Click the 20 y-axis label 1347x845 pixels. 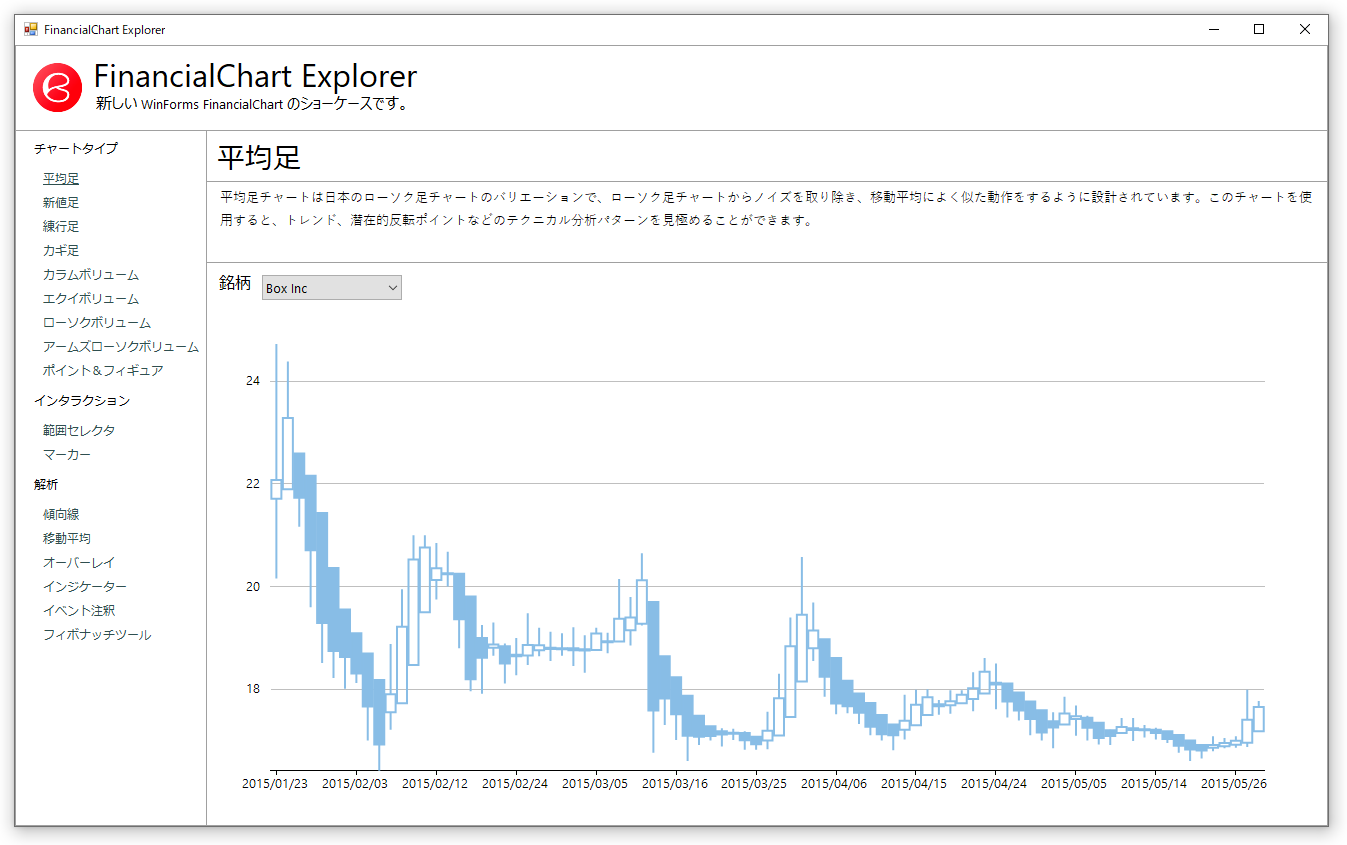[x=253, y=587]
